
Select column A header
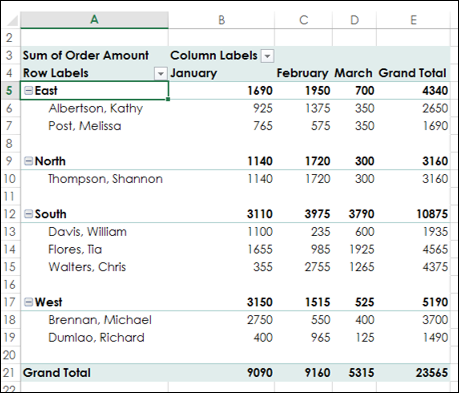[x=94, y=20]
